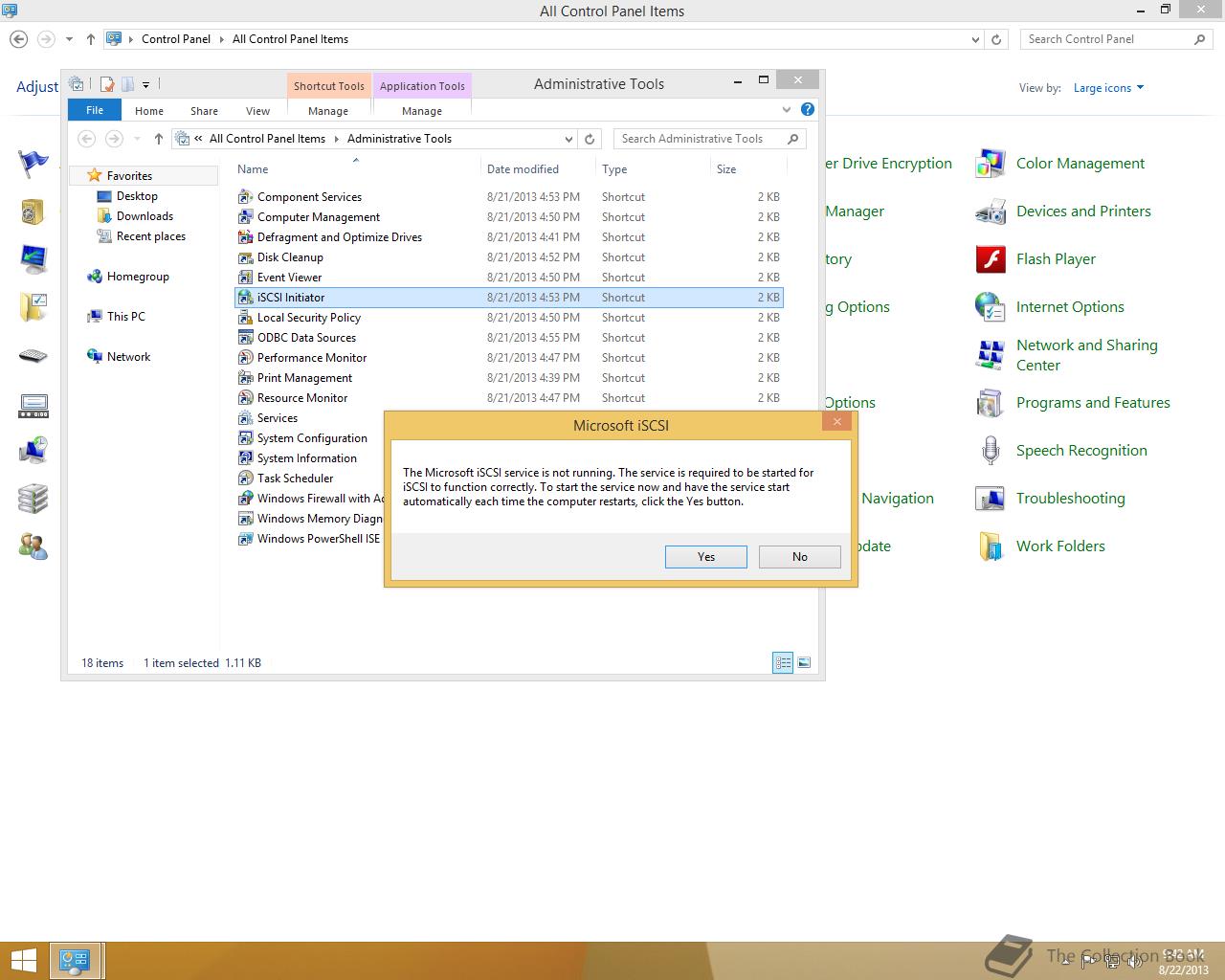Open recent locations dropdown in Administrative Tools
1225x980 pixels.
point(137,139)
